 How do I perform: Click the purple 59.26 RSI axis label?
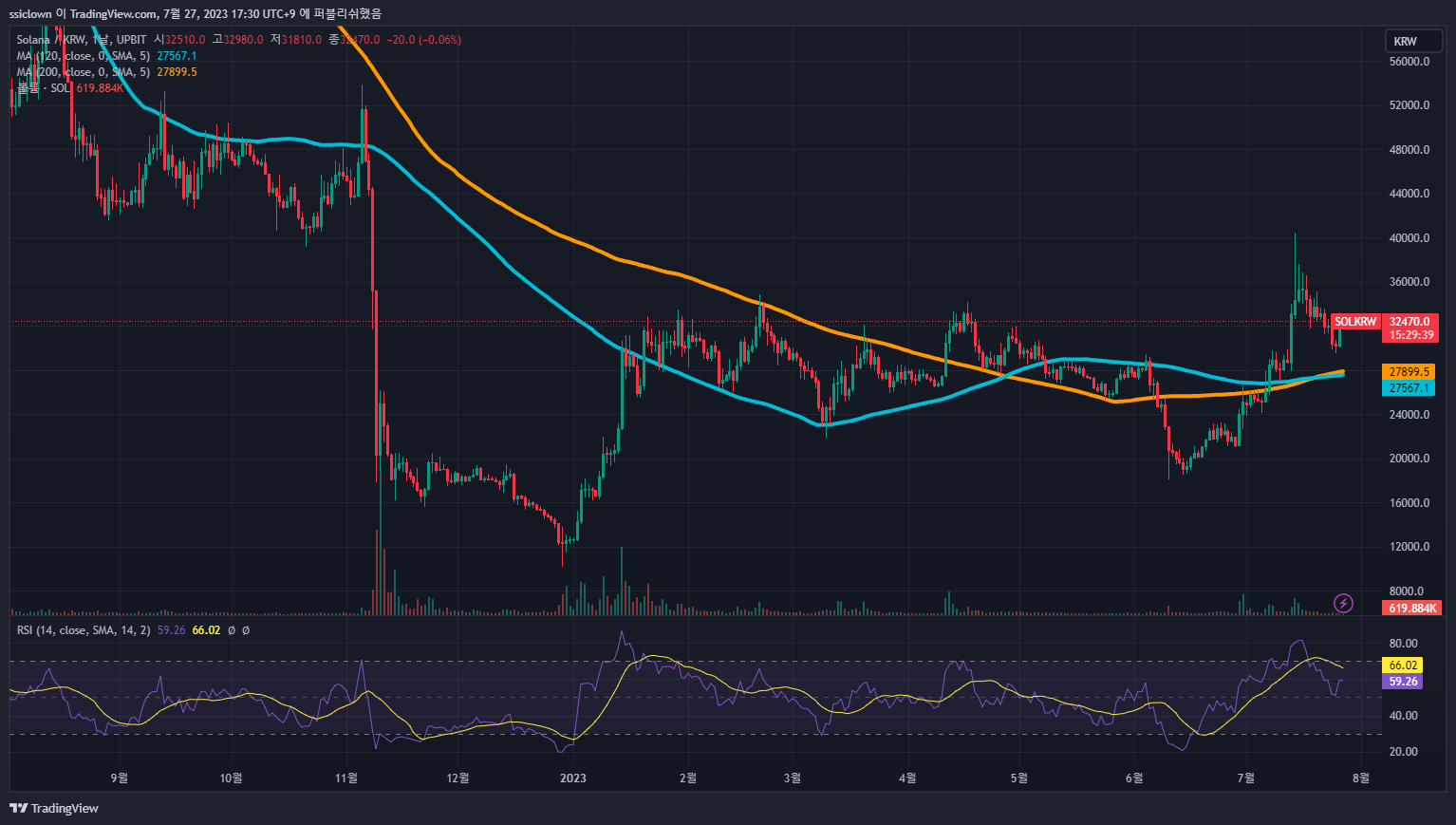[x=1403, y=682]
